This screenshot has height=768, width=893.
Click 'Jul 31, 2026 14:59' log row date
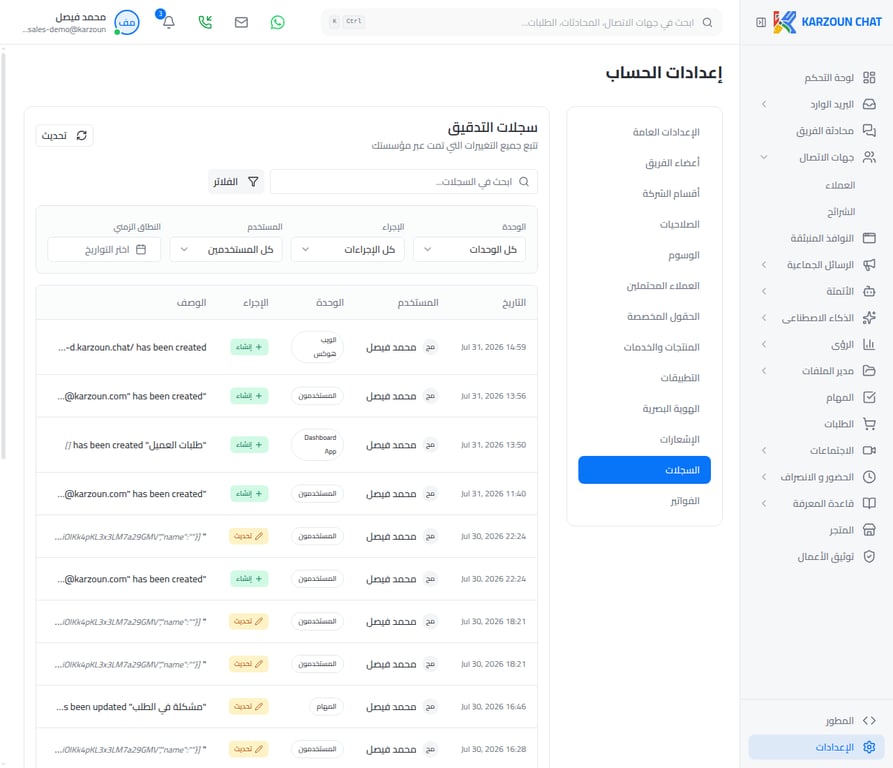493,347
